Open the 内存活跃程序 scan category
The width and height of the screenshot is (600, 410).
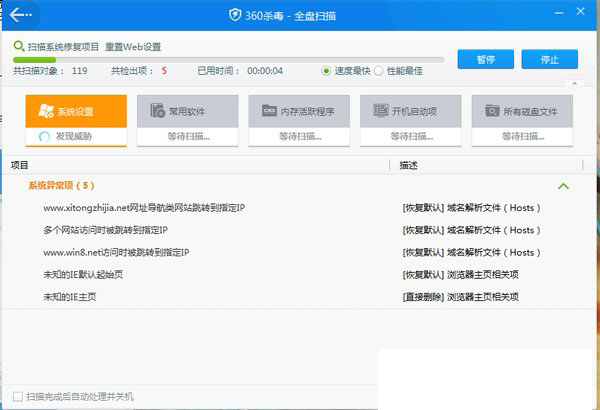click(299, 120)
